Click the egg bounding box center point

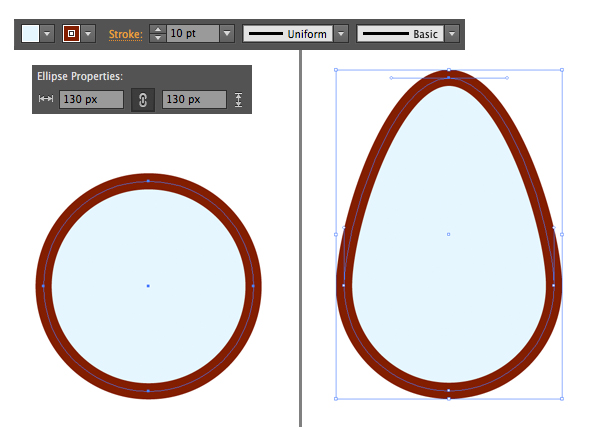[448, 234]
